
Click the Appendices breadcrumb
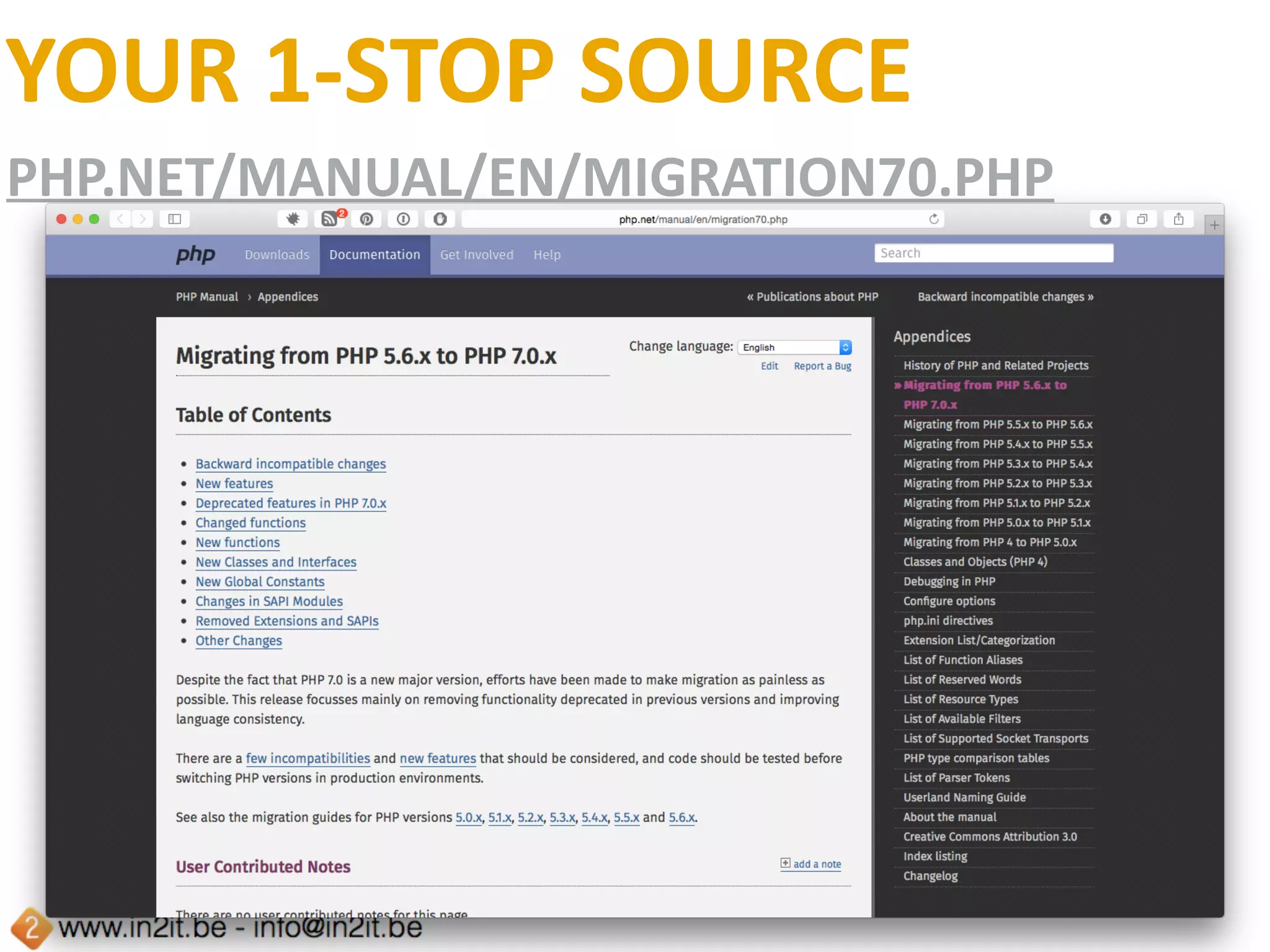288,297
